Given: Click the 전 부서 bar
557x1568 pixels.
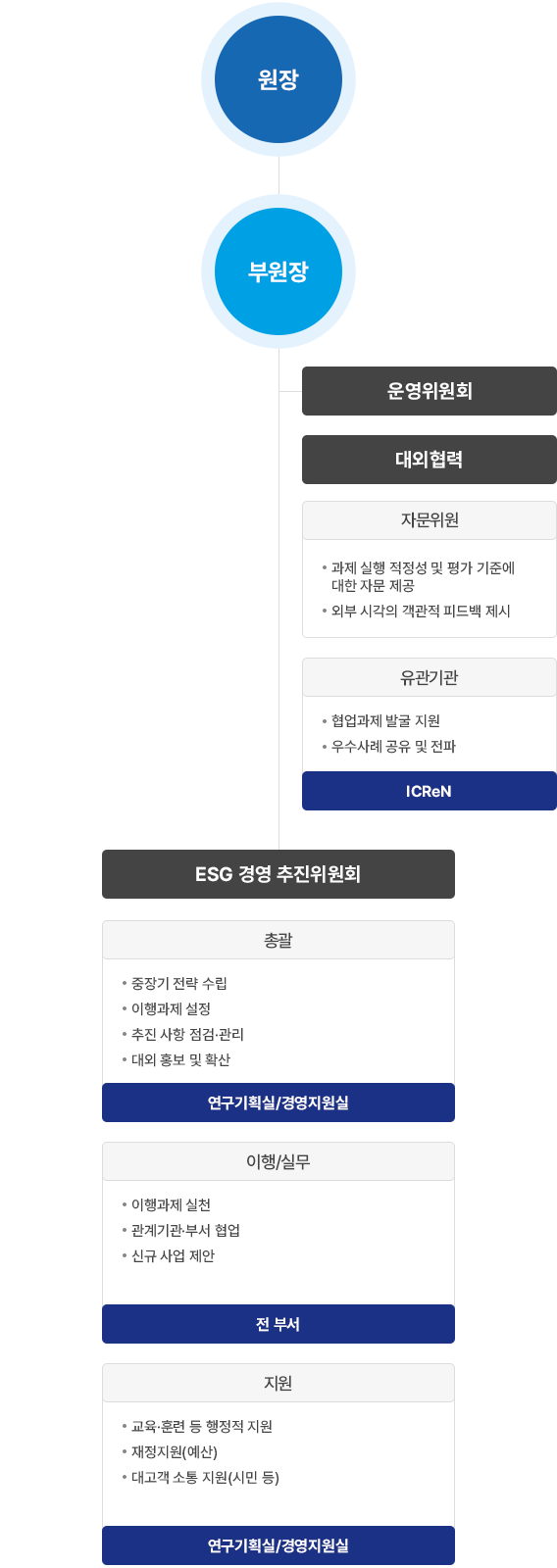Looking at the screenshot, I should [x=278, y=1324].
